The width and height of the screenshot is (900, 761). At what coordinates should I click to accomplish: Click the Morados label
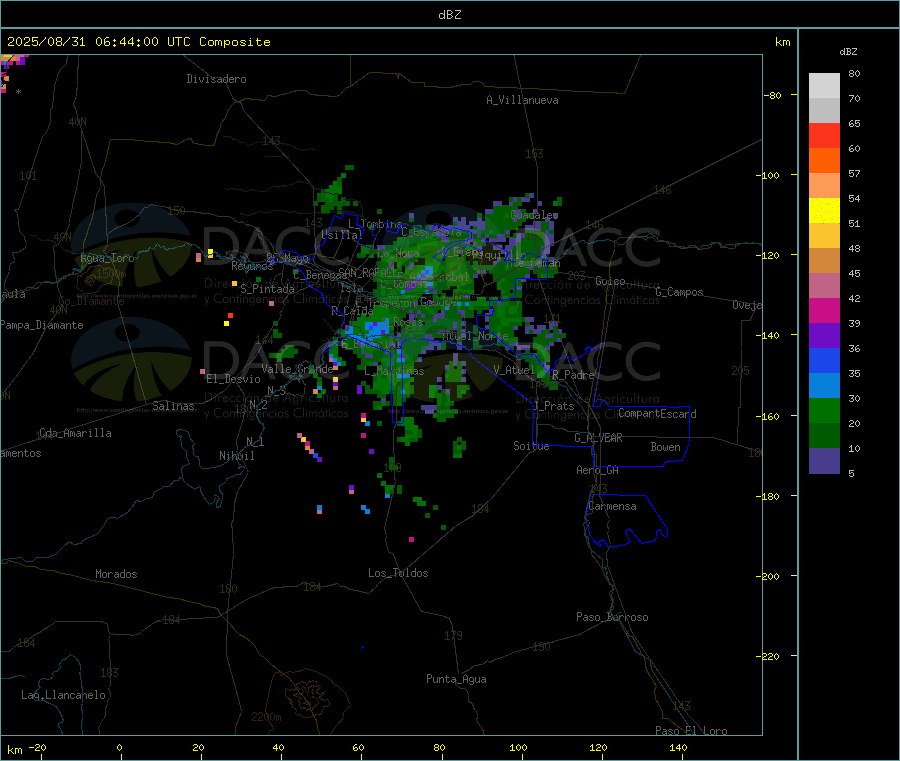pos(116,574)
